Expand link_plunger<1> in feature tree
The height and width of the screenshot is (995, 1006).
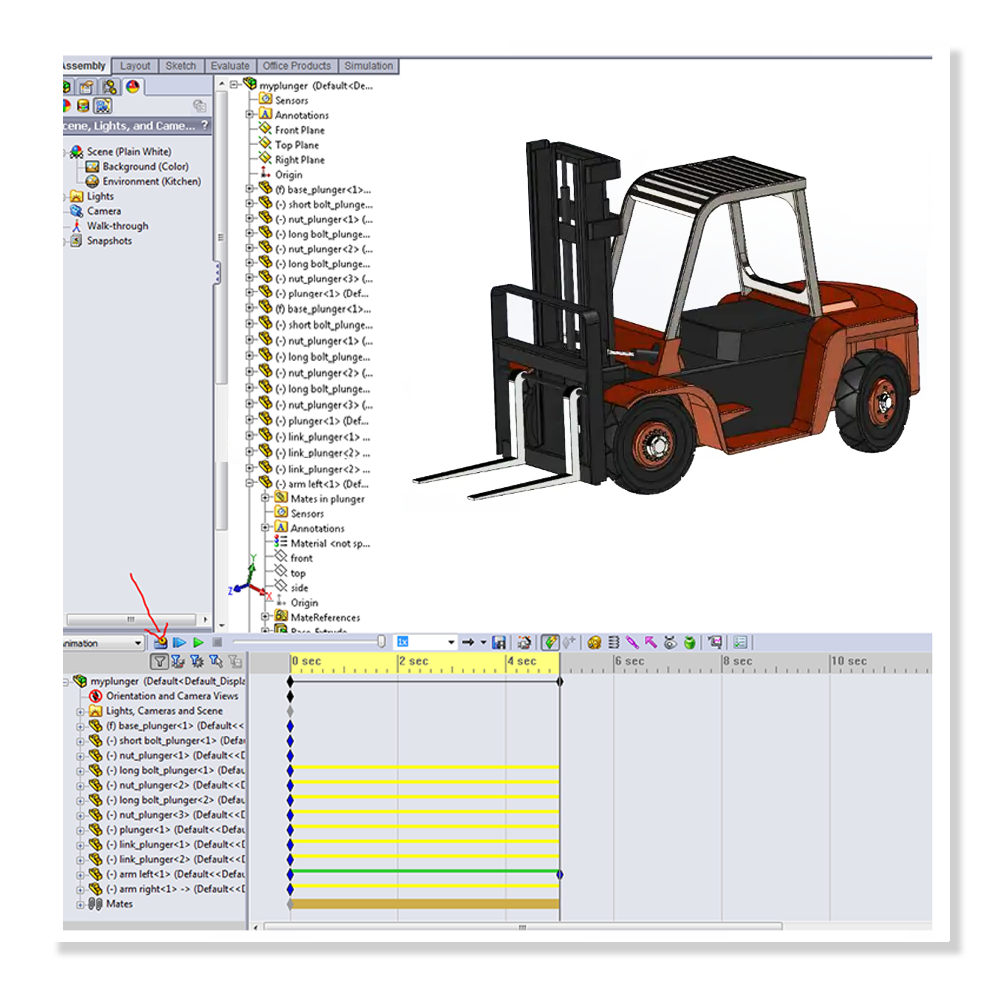(x=250, y=436)
